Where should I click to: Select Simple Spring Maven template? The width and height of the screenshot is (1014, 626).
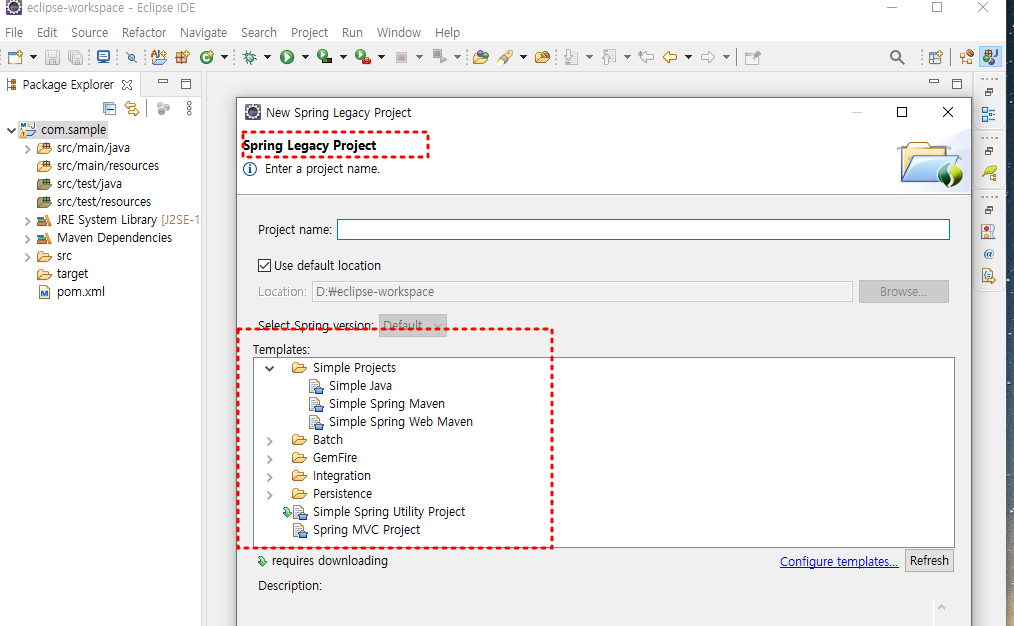(387, 404)
